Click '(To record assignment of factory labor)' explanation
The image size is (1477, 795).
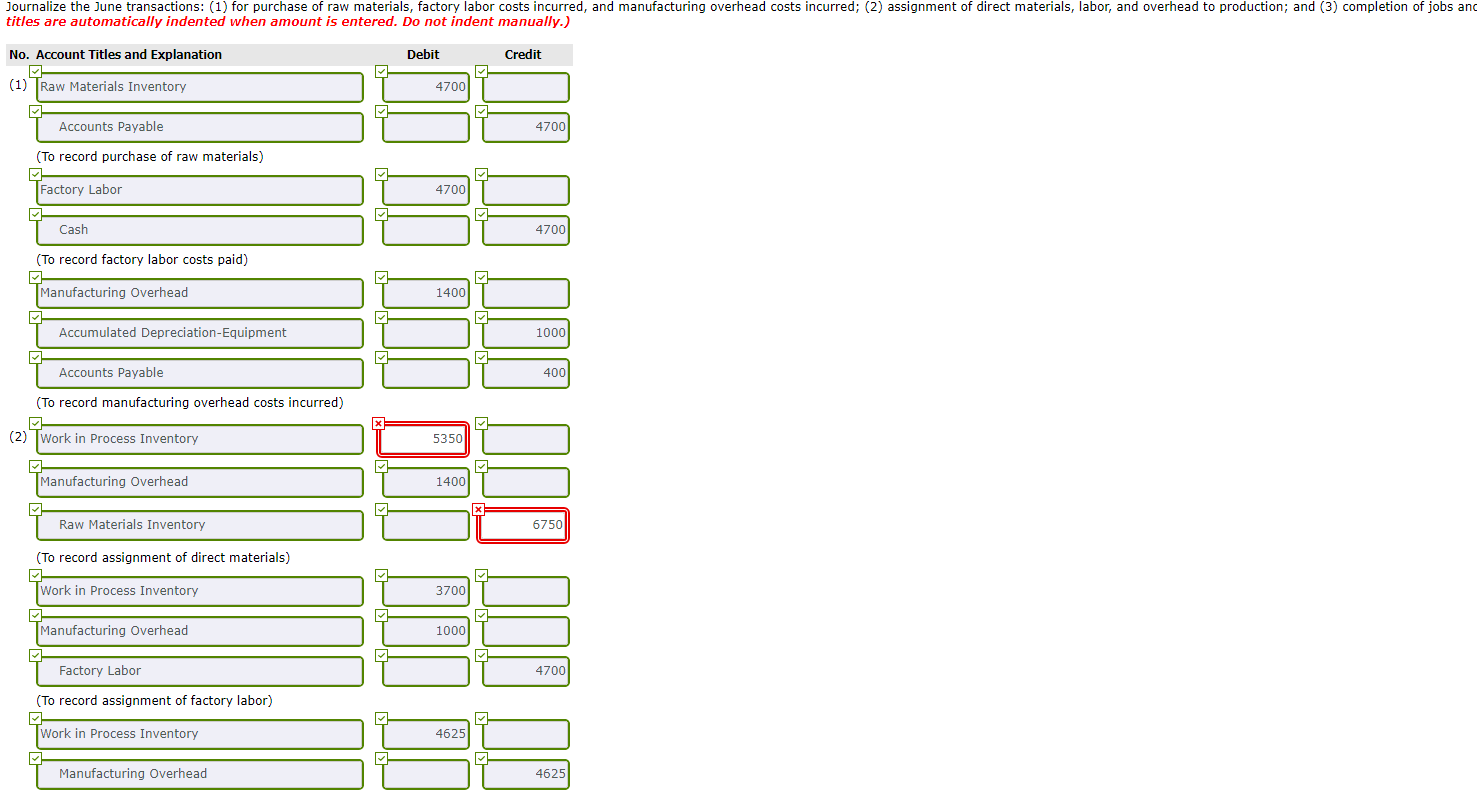154,701
